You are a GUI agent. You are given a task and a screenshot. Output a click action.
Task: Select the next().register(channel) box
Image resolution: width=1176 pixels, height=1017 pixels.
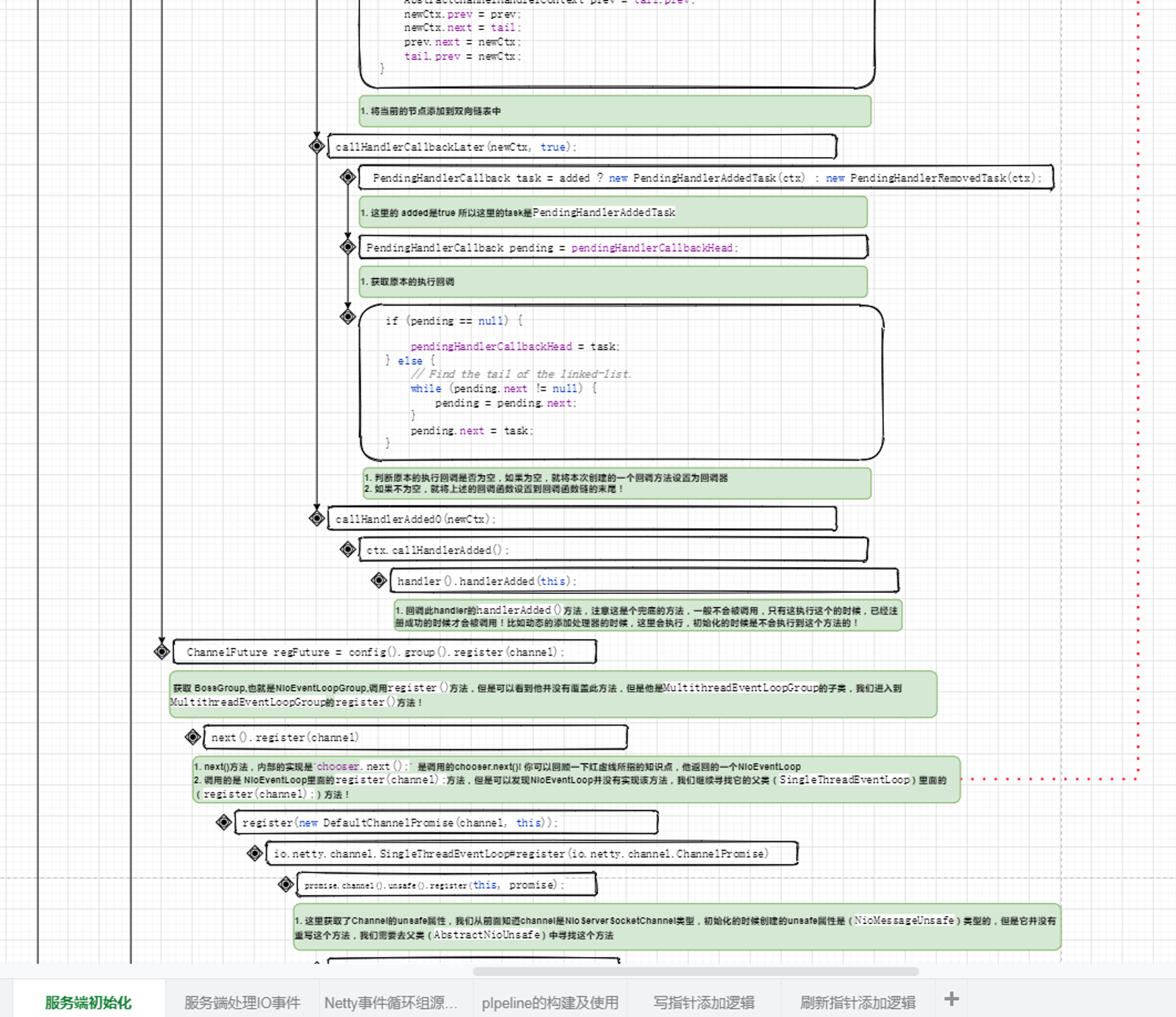415,737
